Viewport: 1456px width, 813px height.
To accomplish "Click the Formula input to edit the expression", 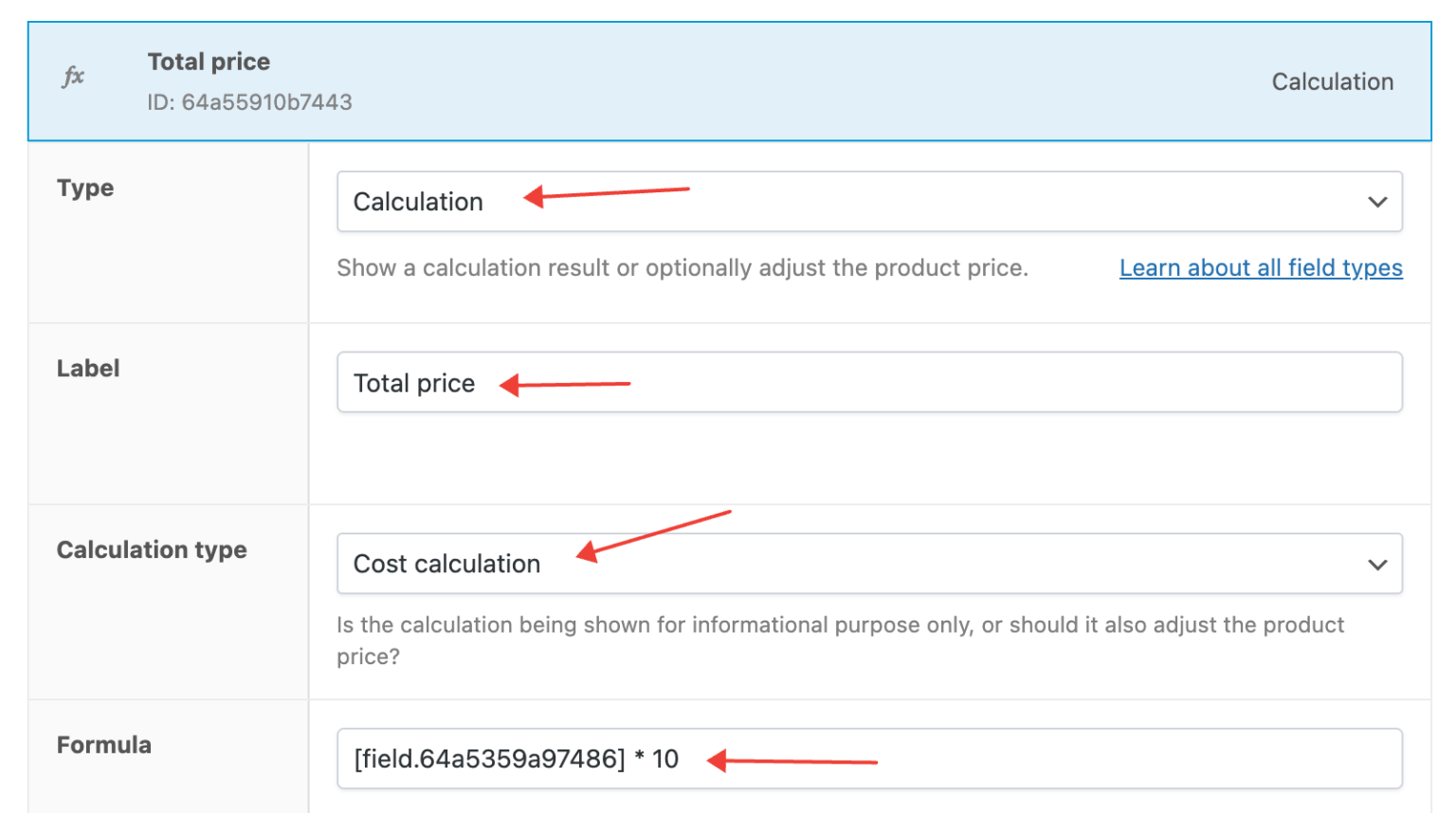I will (x=853, y=757).
